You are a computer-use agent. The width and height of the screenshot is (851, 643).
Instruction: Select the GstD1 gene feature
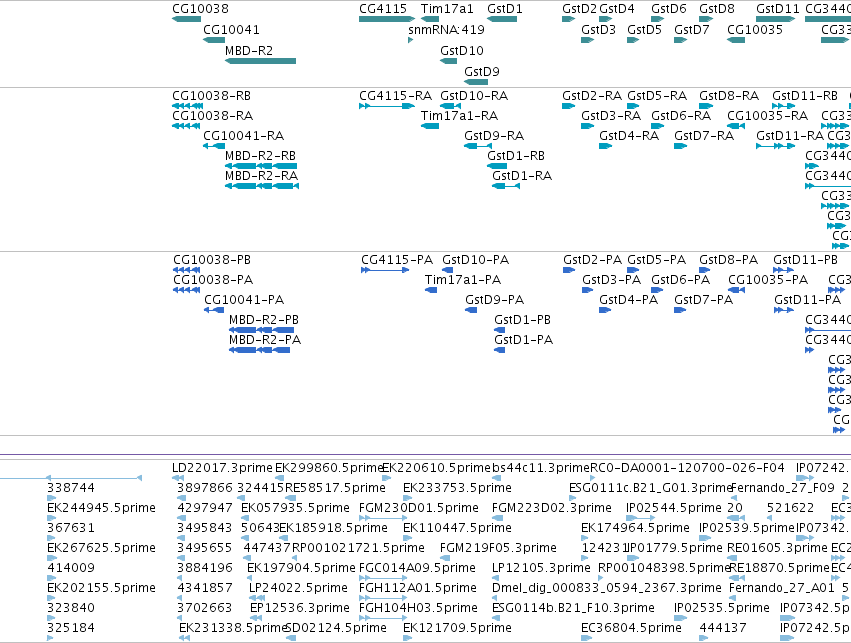point(501,19)
